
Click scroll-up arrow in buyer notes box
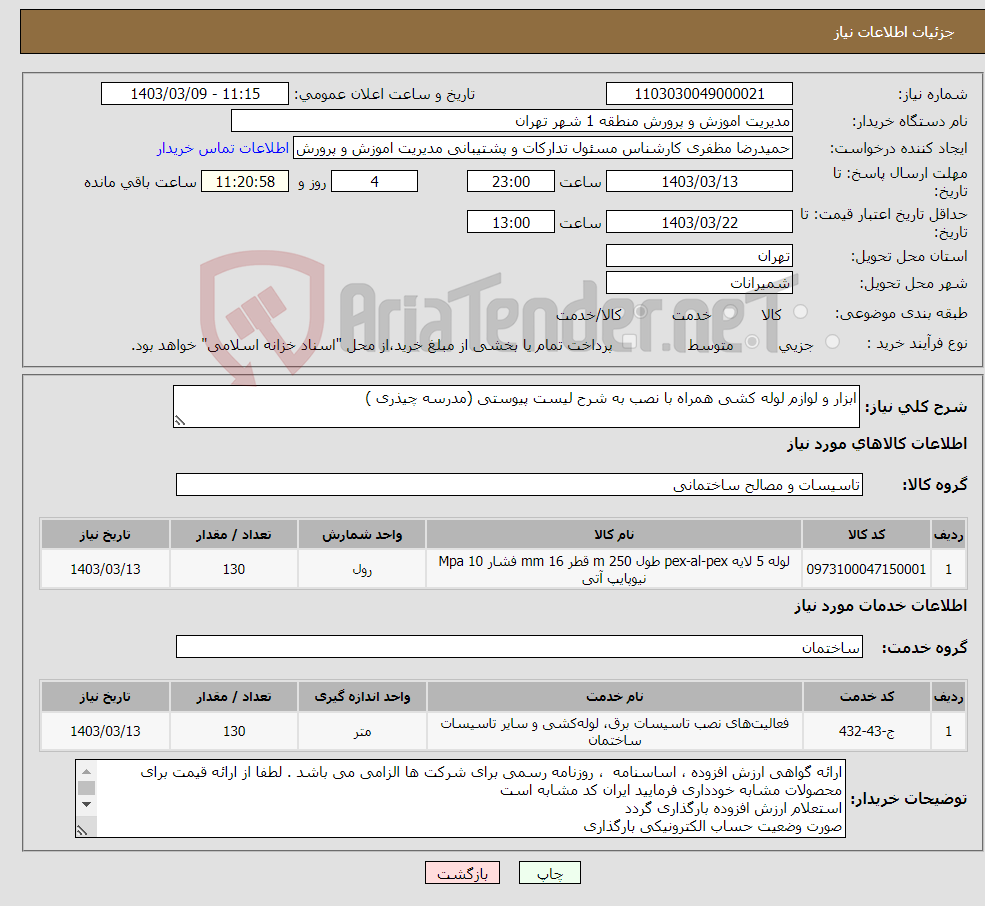tap(87, 771)
